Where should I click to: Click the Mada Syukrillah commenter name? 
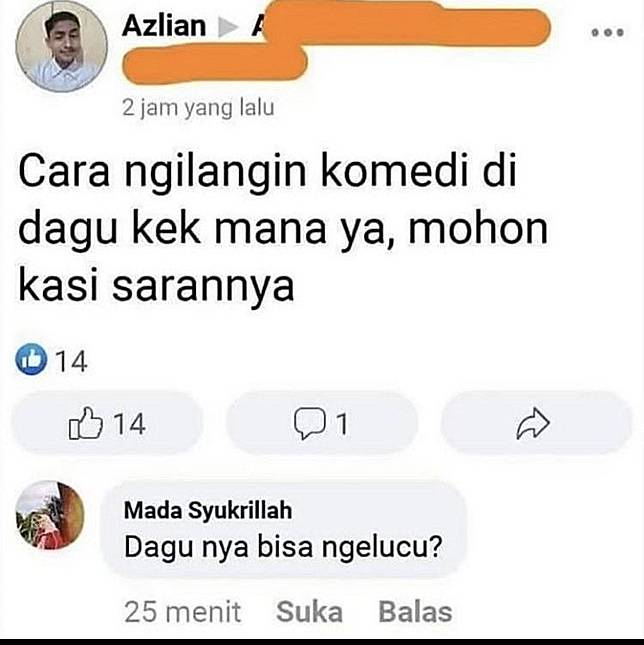tap(208, 510)
